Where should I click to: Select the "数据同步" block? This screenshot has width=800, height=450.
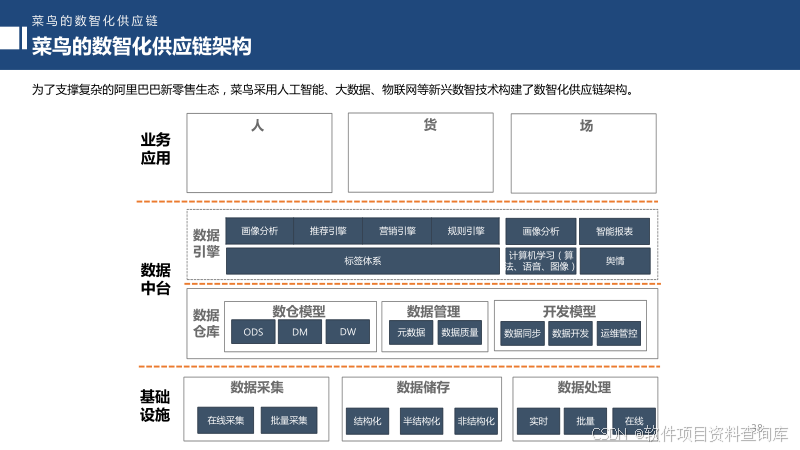(522, 334)
